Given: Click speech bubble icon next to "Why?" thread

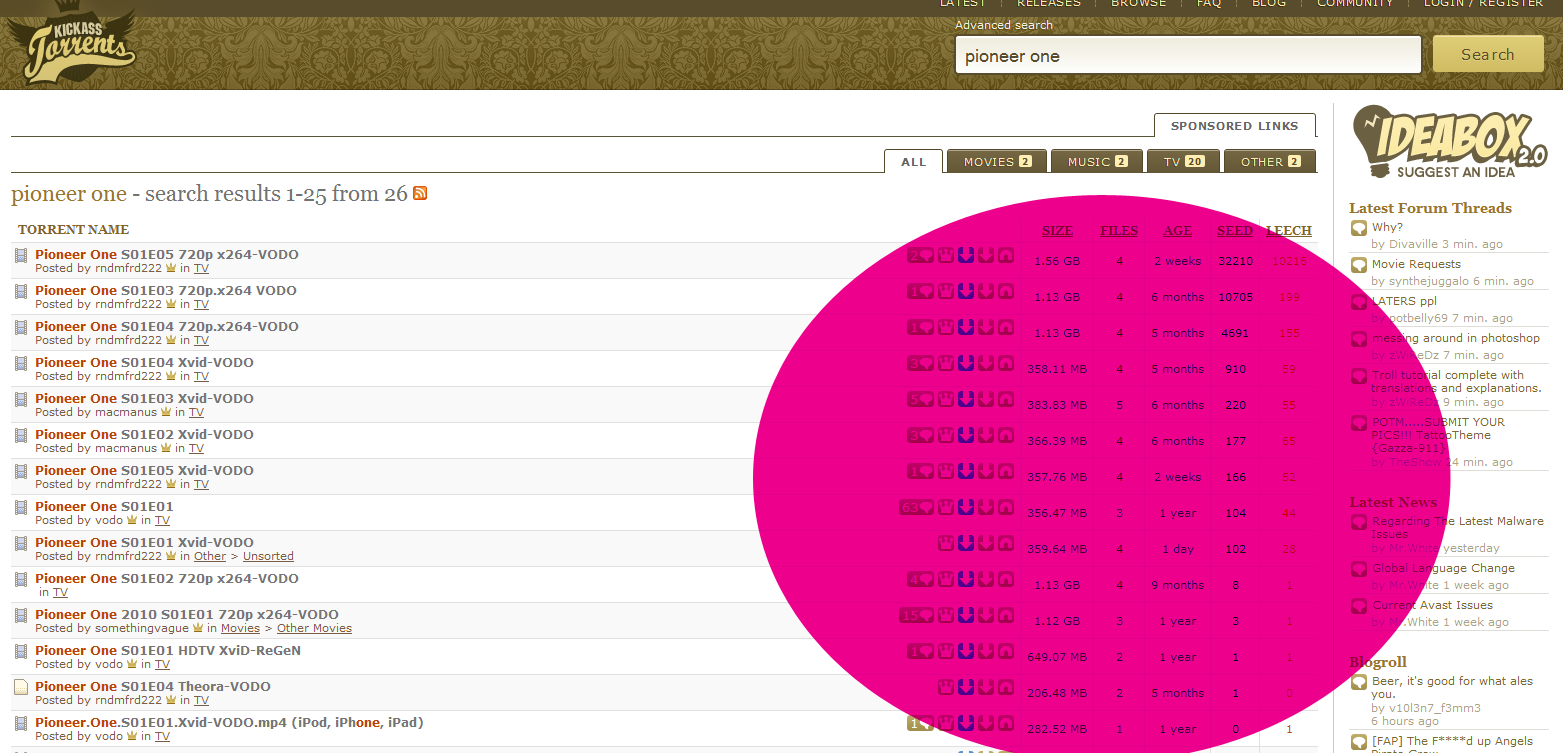Looking at the screenshot, I should point(1359,228).
